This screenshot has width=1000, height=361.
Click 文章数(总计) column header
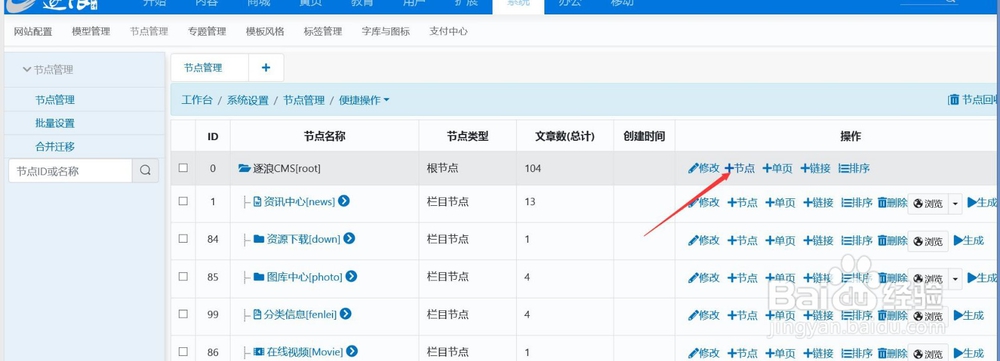(x=565, y=136)
